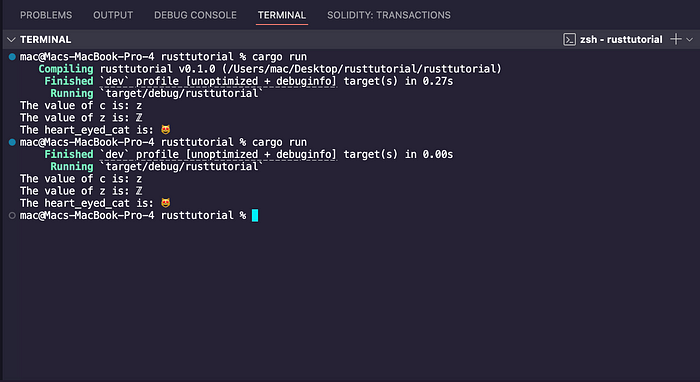Image resolution: width=700 pixels, height=382 pixels.
Task: Click the cyan terminal cursor block
Action: pos(255,216)
